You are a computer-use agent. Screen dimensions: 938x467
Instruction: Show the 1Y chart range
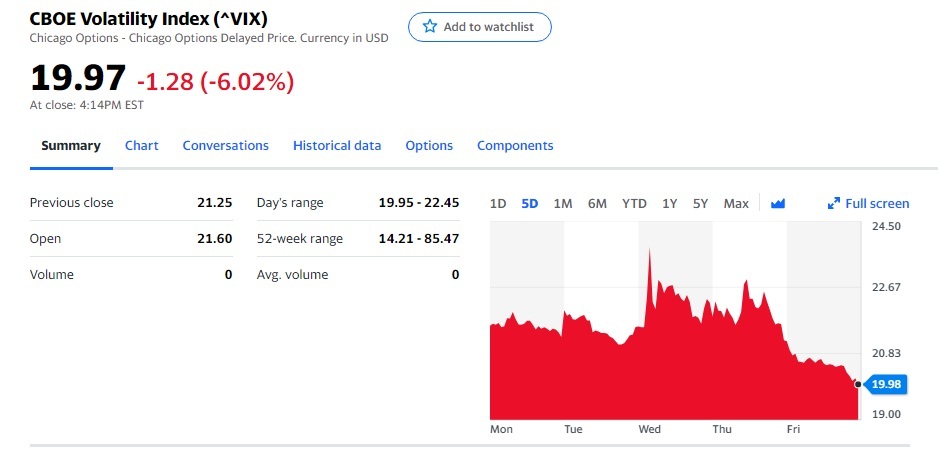670,204
